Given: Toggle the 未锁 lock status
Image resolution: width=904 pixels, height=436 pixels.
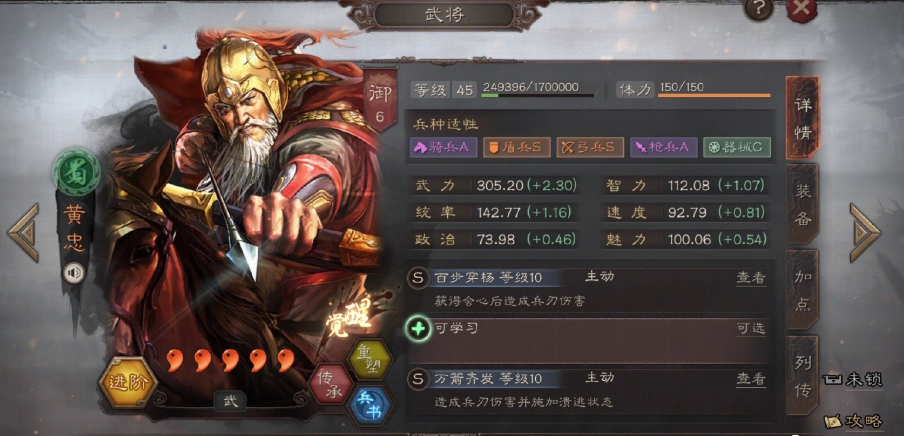Looking at the screenshot, I should pyautogui.click(x=853, y=380).
